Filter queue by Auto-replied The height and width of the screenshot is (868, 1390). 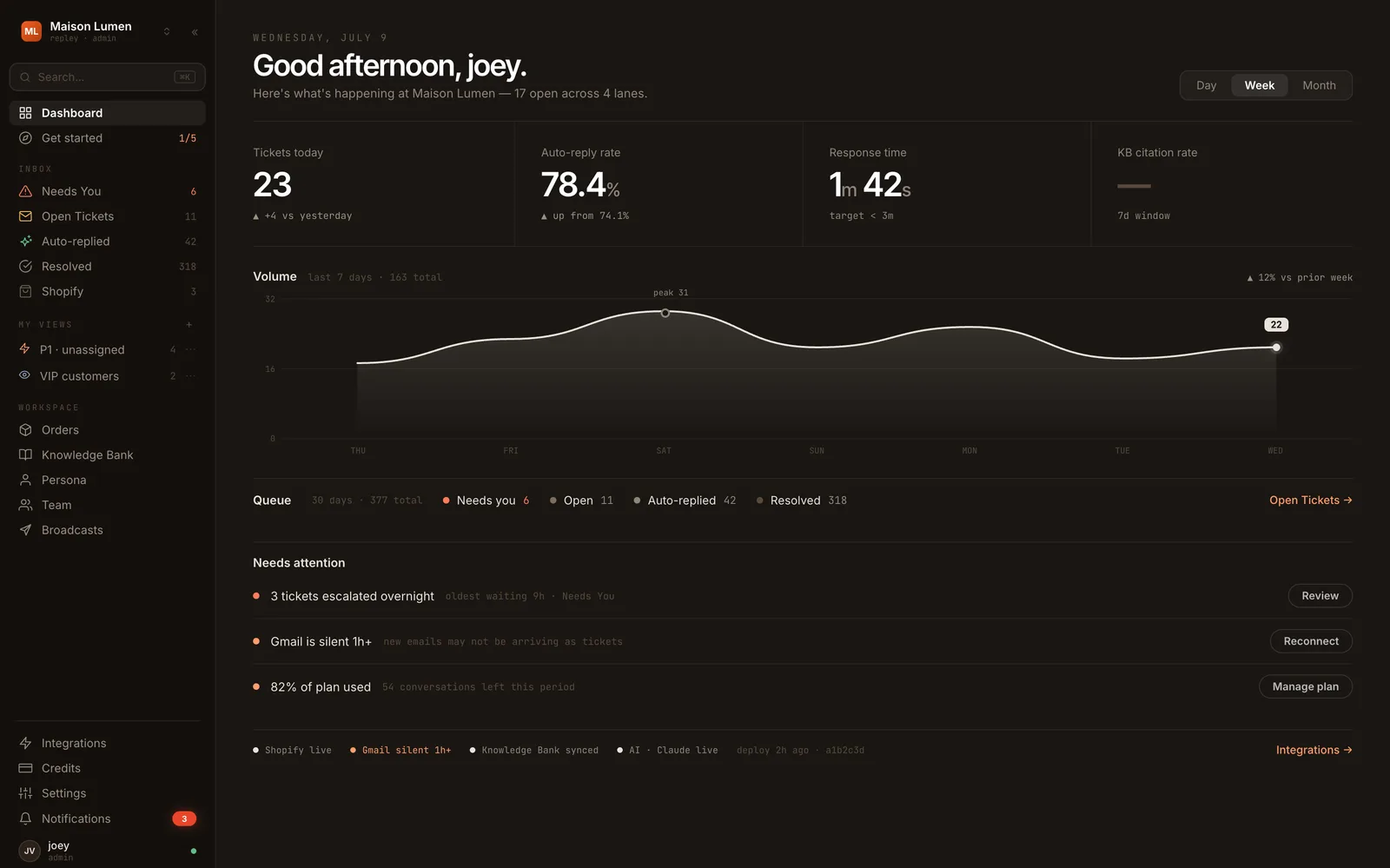tap(685, 500)
